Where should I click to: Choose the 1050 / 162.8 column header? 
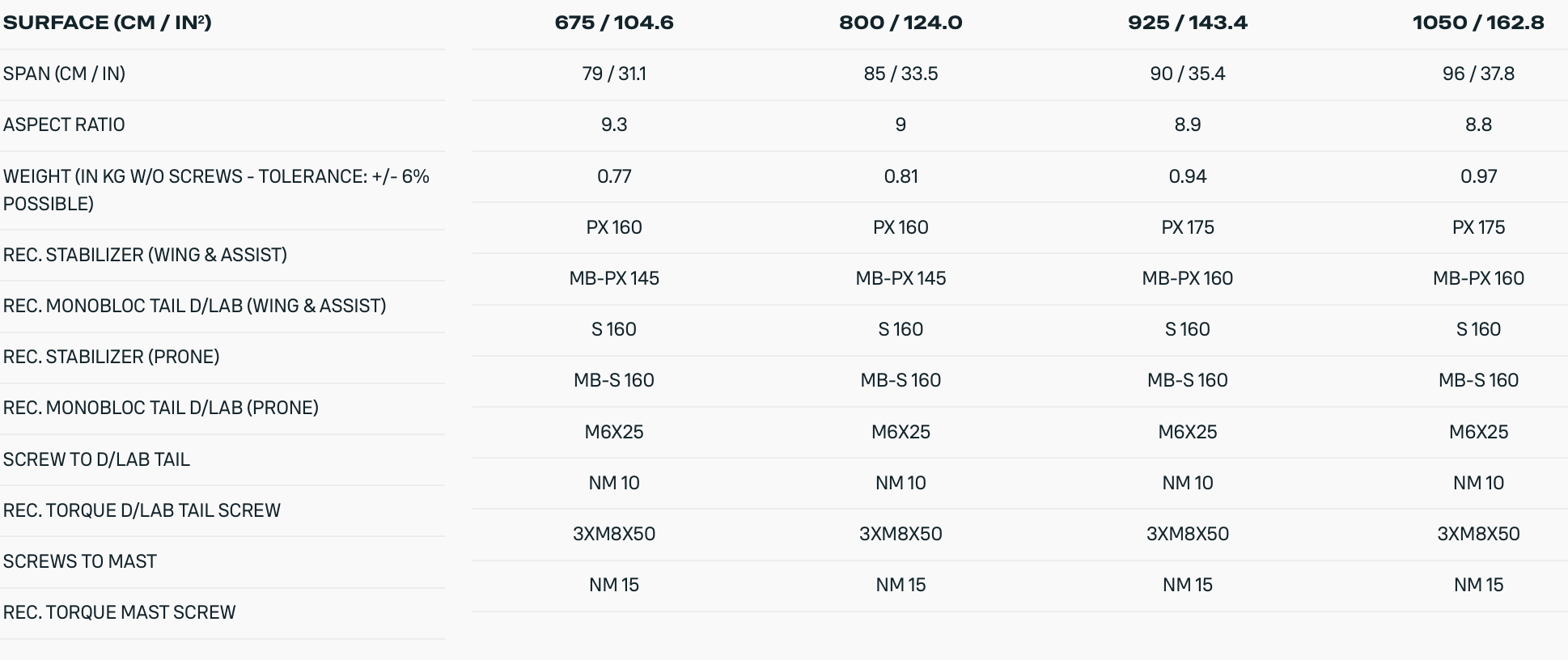pyautogui.click(x=1478, y=23)
